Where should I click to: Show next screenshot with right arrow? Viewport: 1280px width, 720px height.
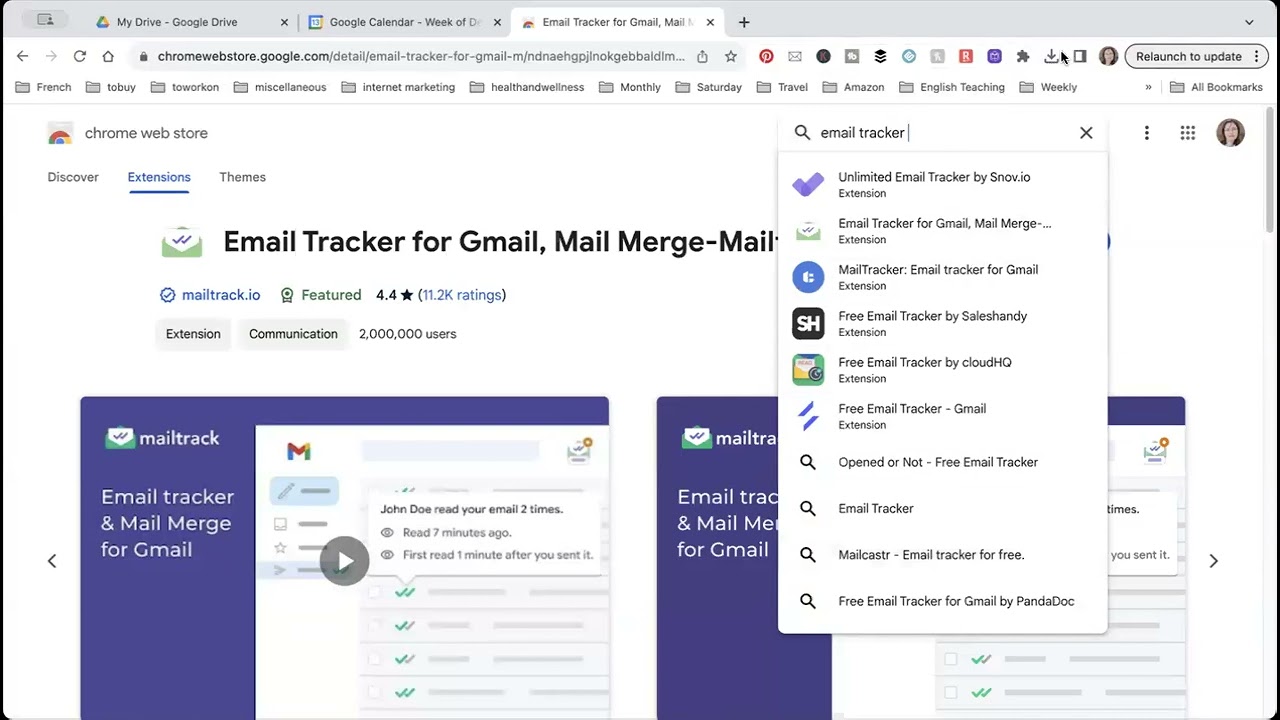coord(1213,561)
